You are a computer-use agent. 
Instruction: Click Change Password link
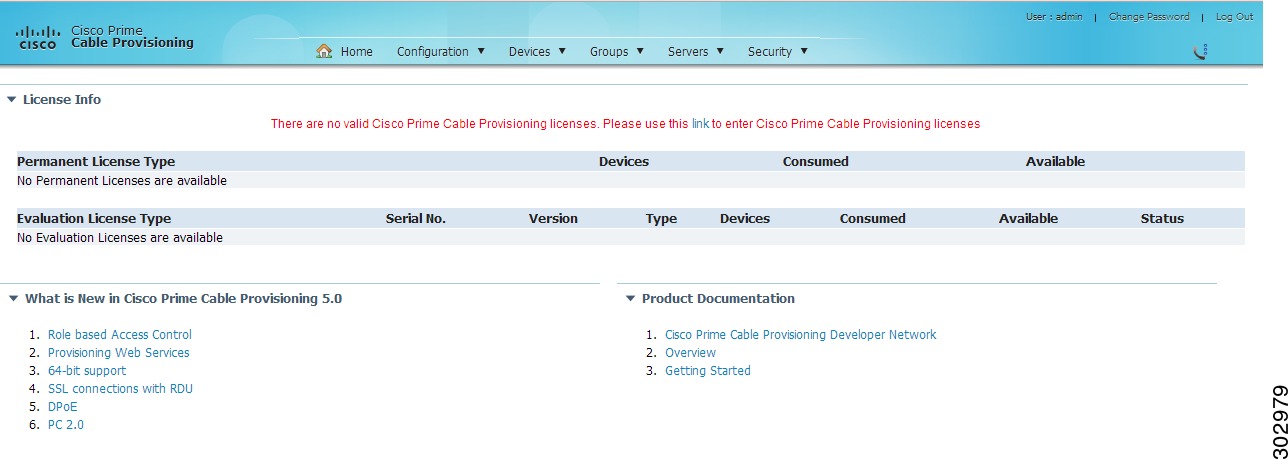[x=1149, y=17]
